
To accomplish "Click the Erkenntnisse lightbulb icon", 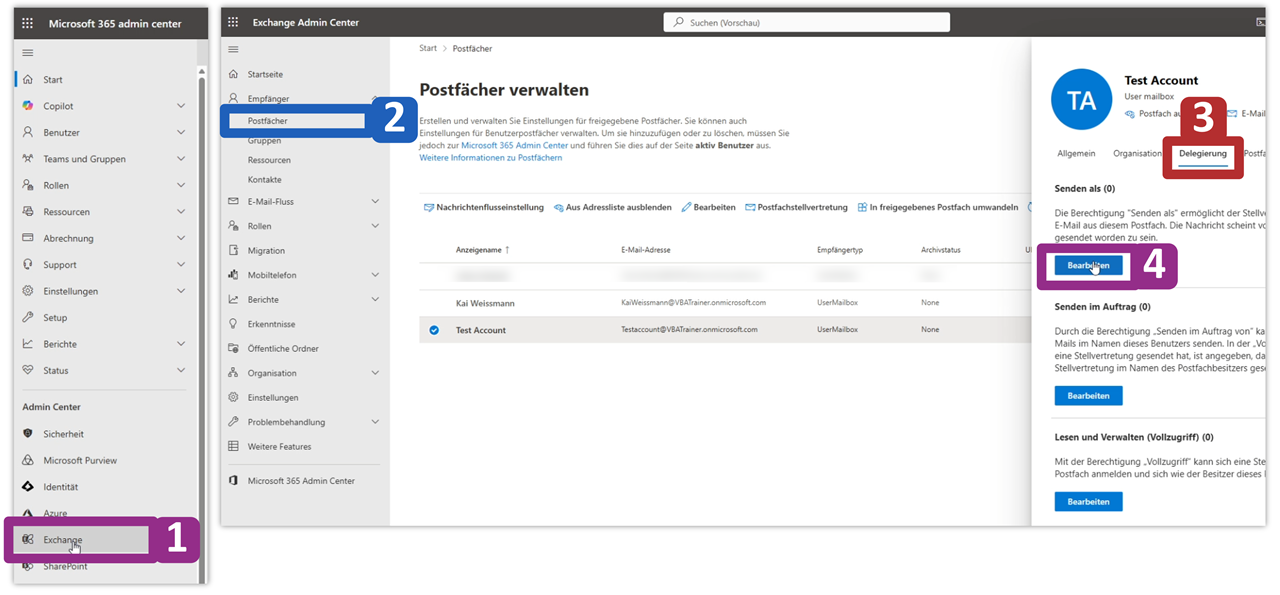I will [x=233, y=324].
